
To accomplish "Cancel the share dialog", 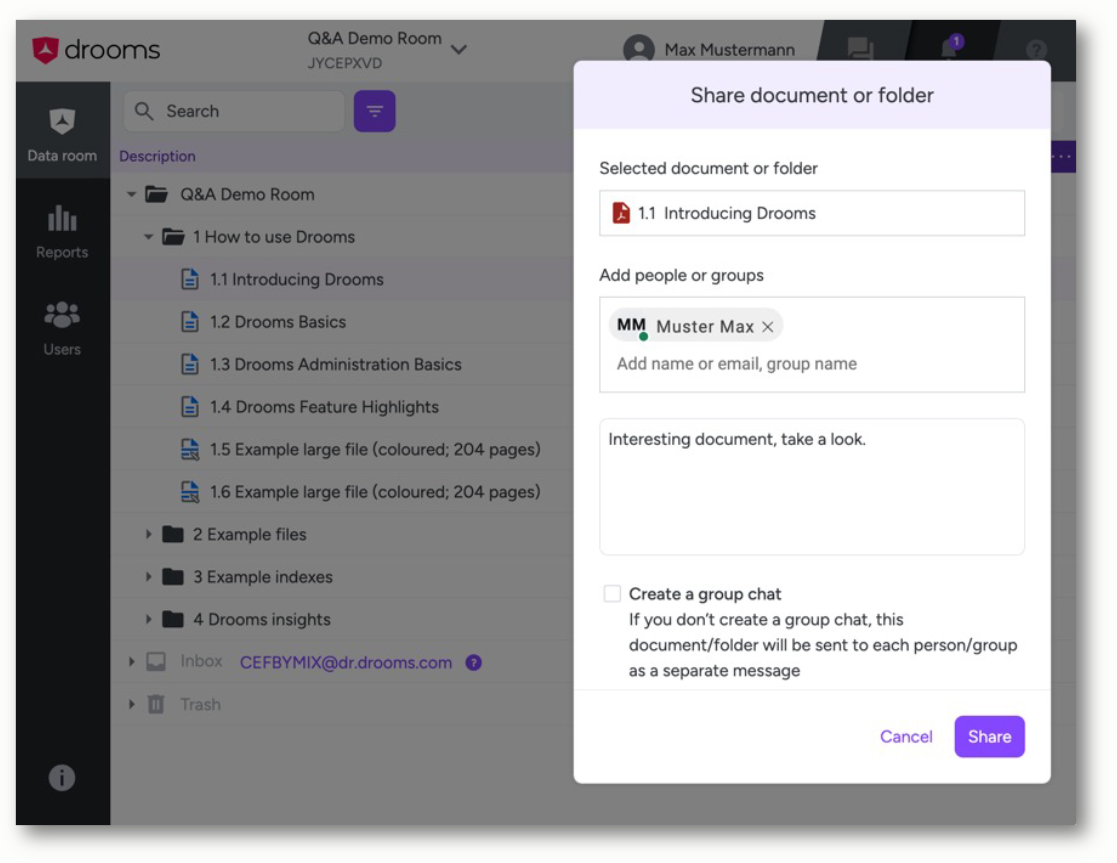I will [906, 736].
